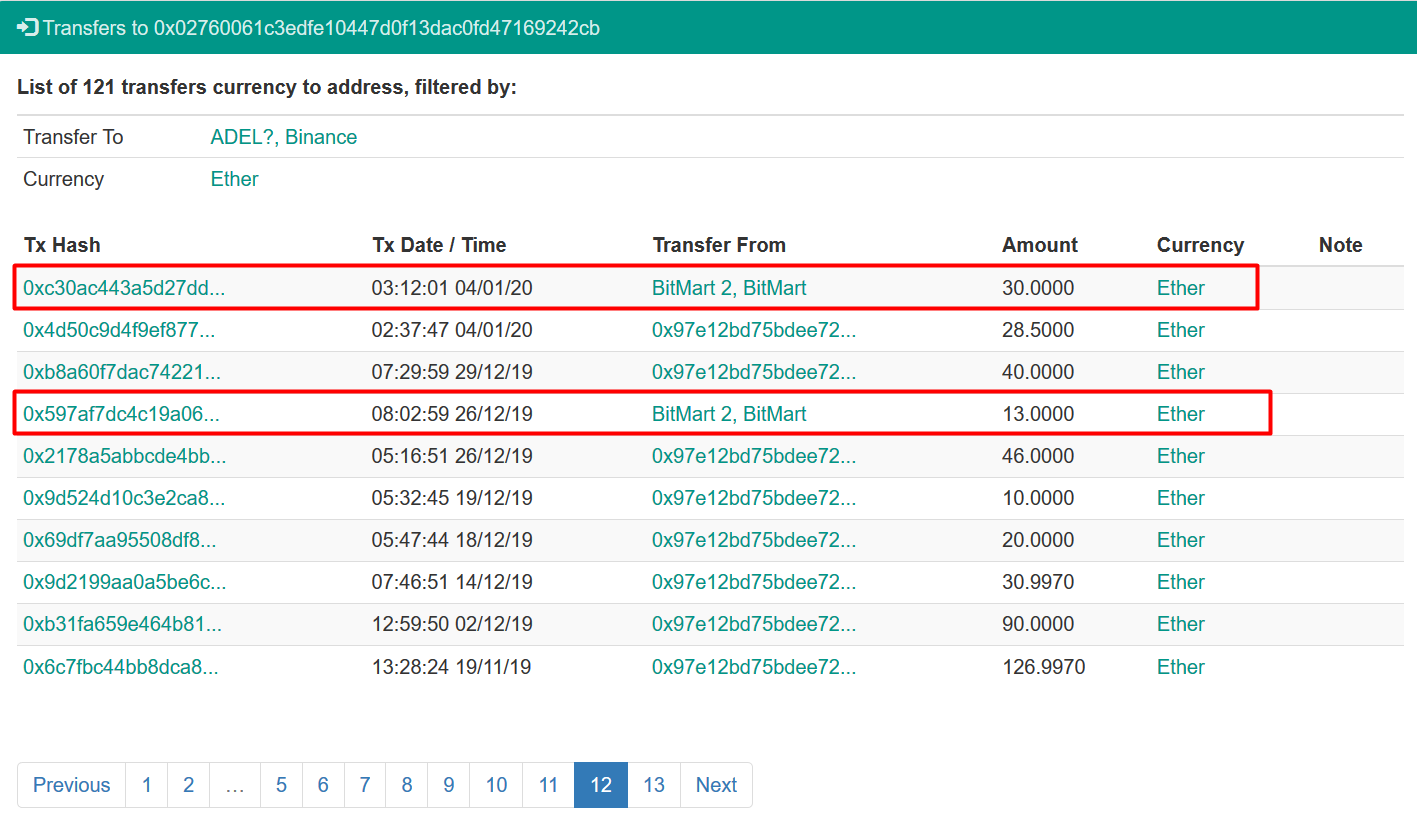Viewport: 1417px width, 837px height.
Task: Click the Note column header
Action: pyautogui.click(x=1340, y=245)
